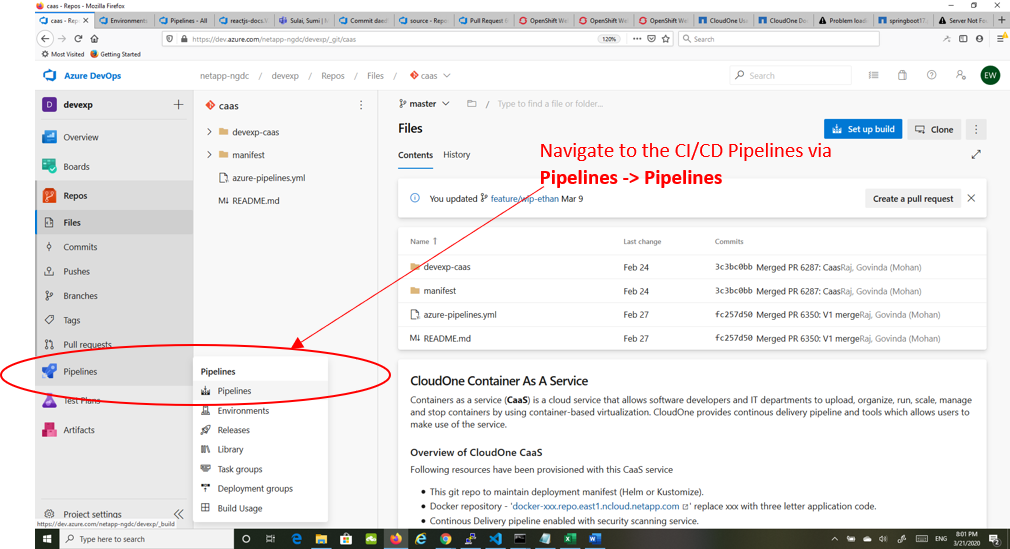1010x549 pixels.
Task: Toggle full screen view of files
Action: click(976, 155)
